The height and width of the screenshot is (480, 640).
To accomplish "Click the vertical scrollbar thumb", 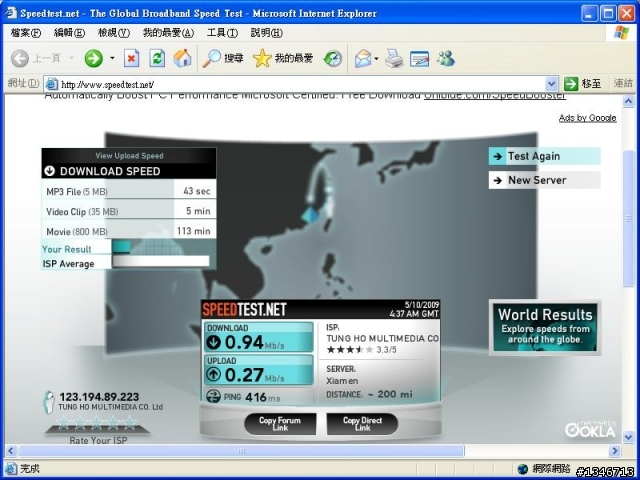I will coord(629,218).
